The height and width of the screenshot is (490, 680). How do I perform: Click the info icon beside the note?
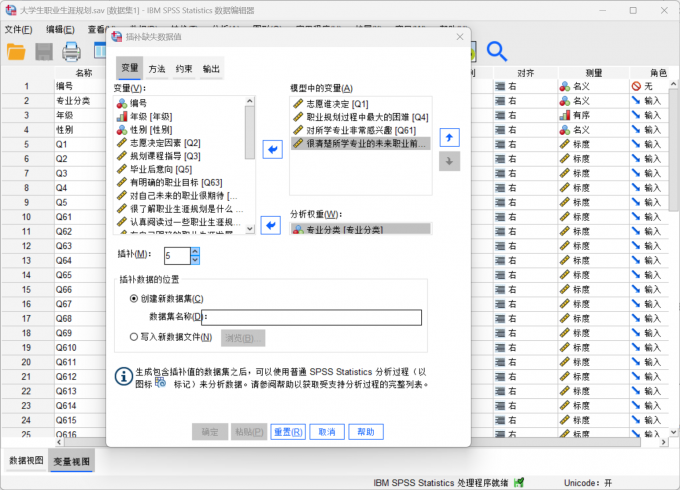124,376
